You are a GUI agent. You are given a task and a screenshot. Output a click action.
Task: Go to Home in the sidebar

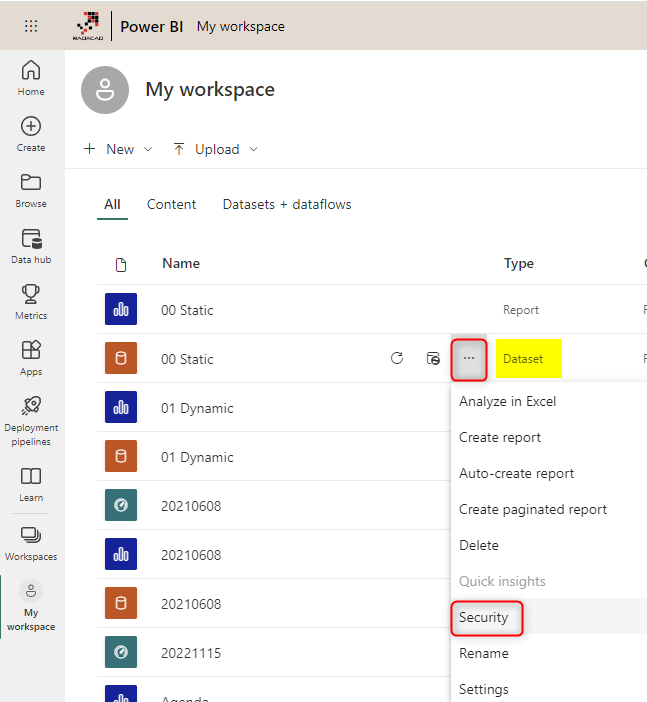[x=31, y=78]
